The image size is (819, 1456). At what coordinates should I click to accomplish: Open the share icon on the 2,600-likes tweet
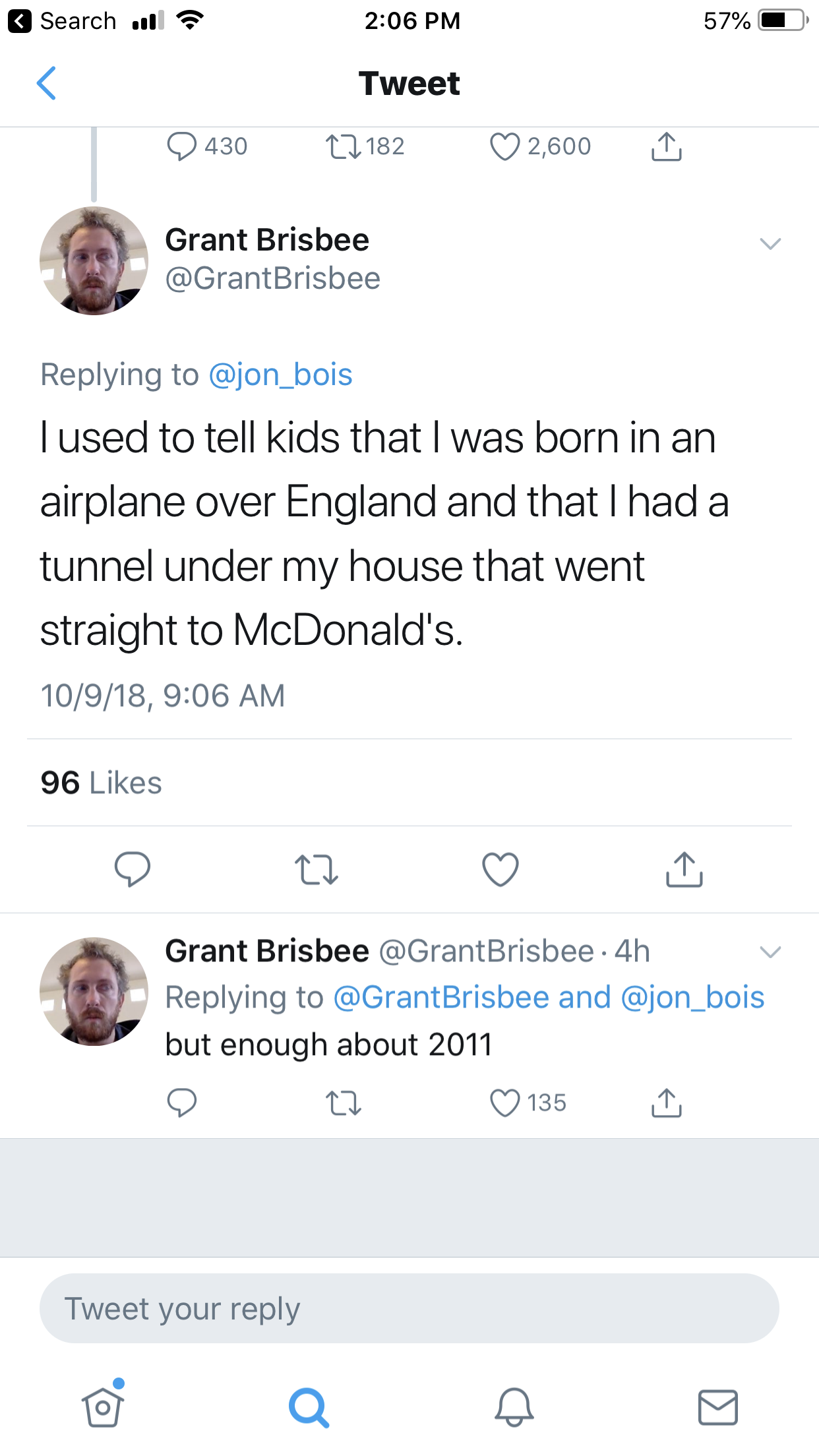666,146
